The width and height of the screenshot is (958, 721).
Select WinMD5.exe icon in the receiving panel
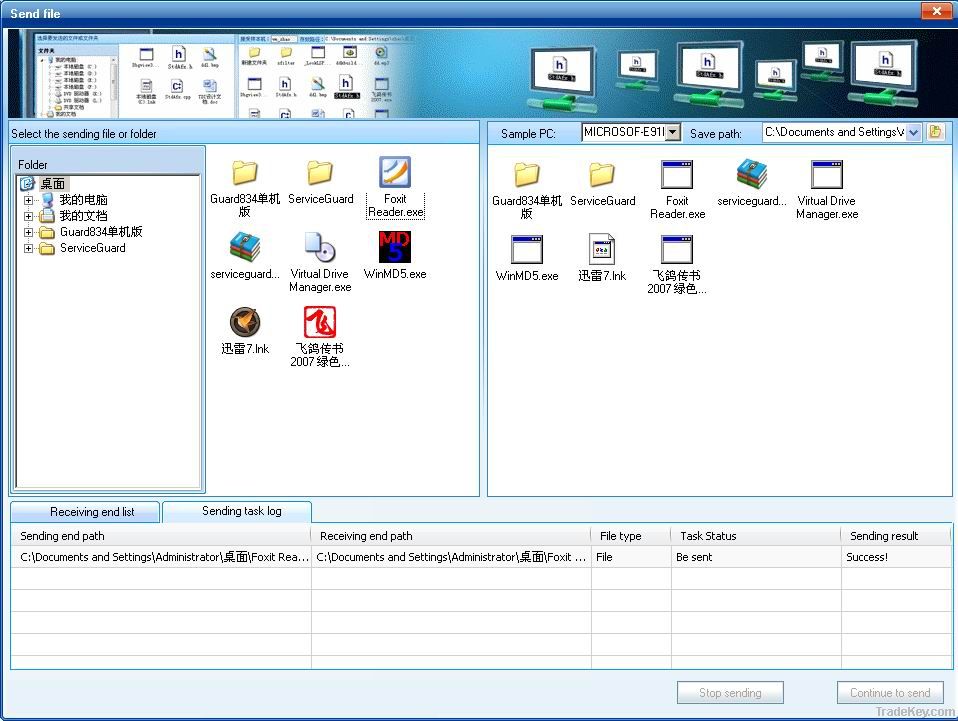point(526,248)
